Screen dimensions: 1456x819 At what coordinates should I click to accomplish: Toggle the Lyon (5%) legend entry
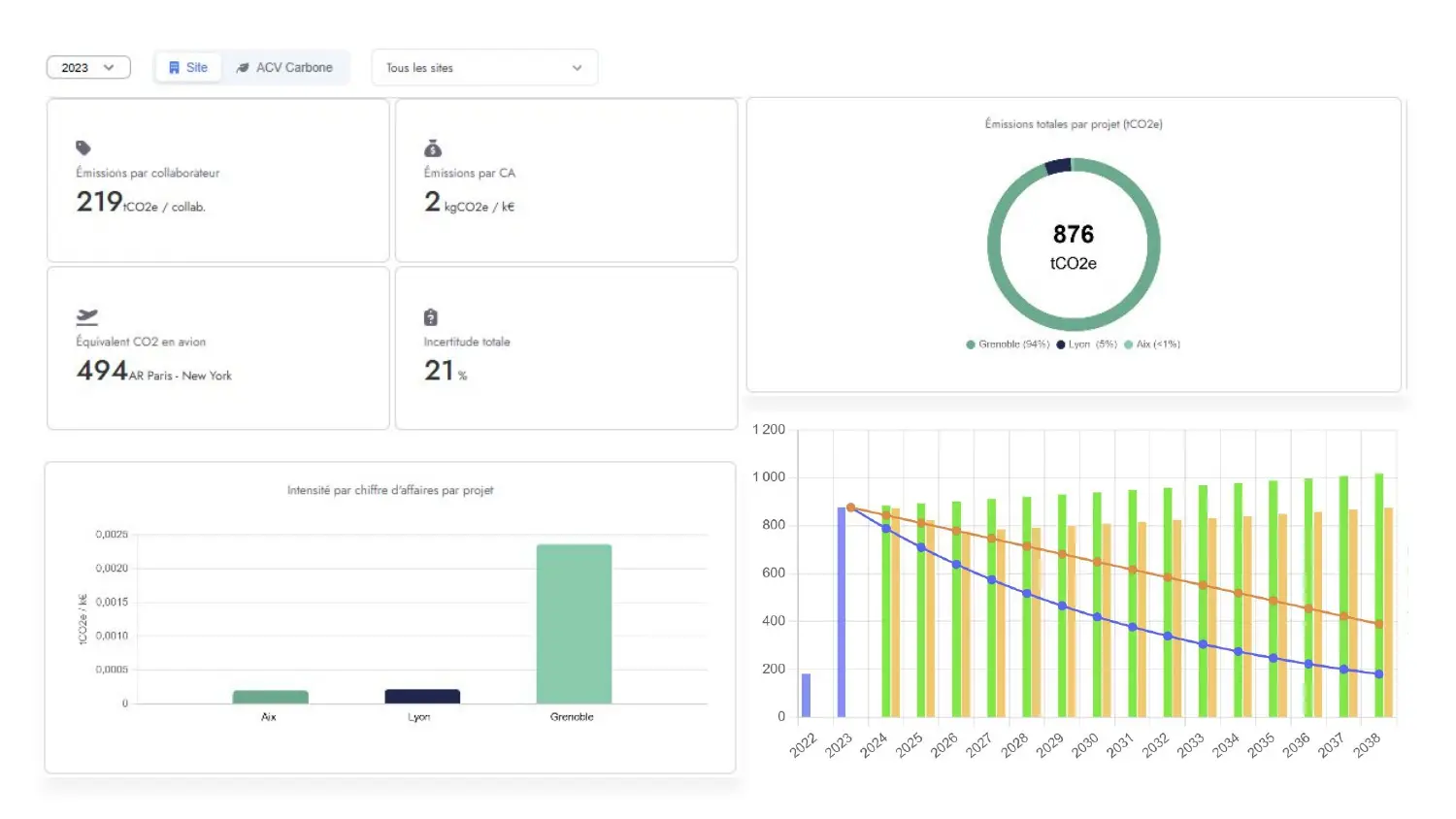(1087, 344)
